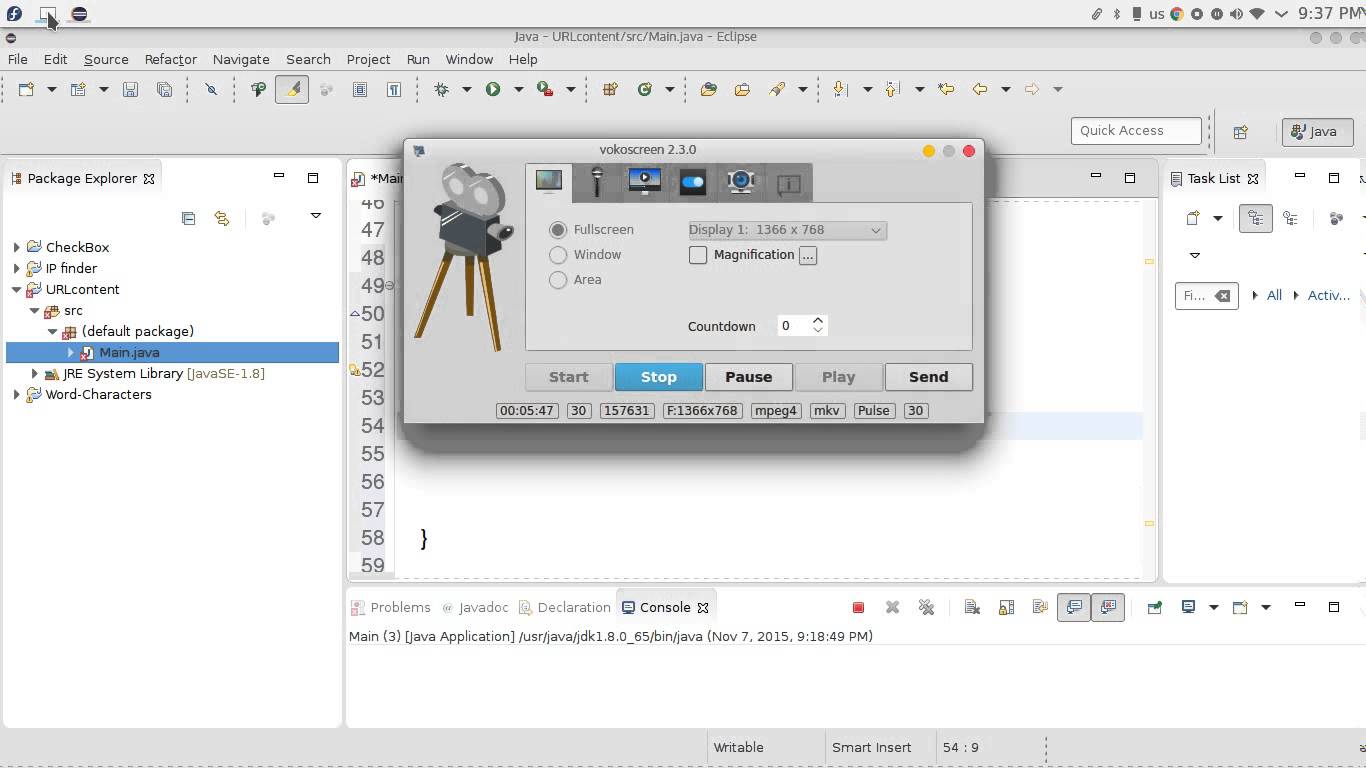Click Pin Console icon in Console toolbar
The height and width of the screenshot is (768, 1366).
click(1154, 607)
